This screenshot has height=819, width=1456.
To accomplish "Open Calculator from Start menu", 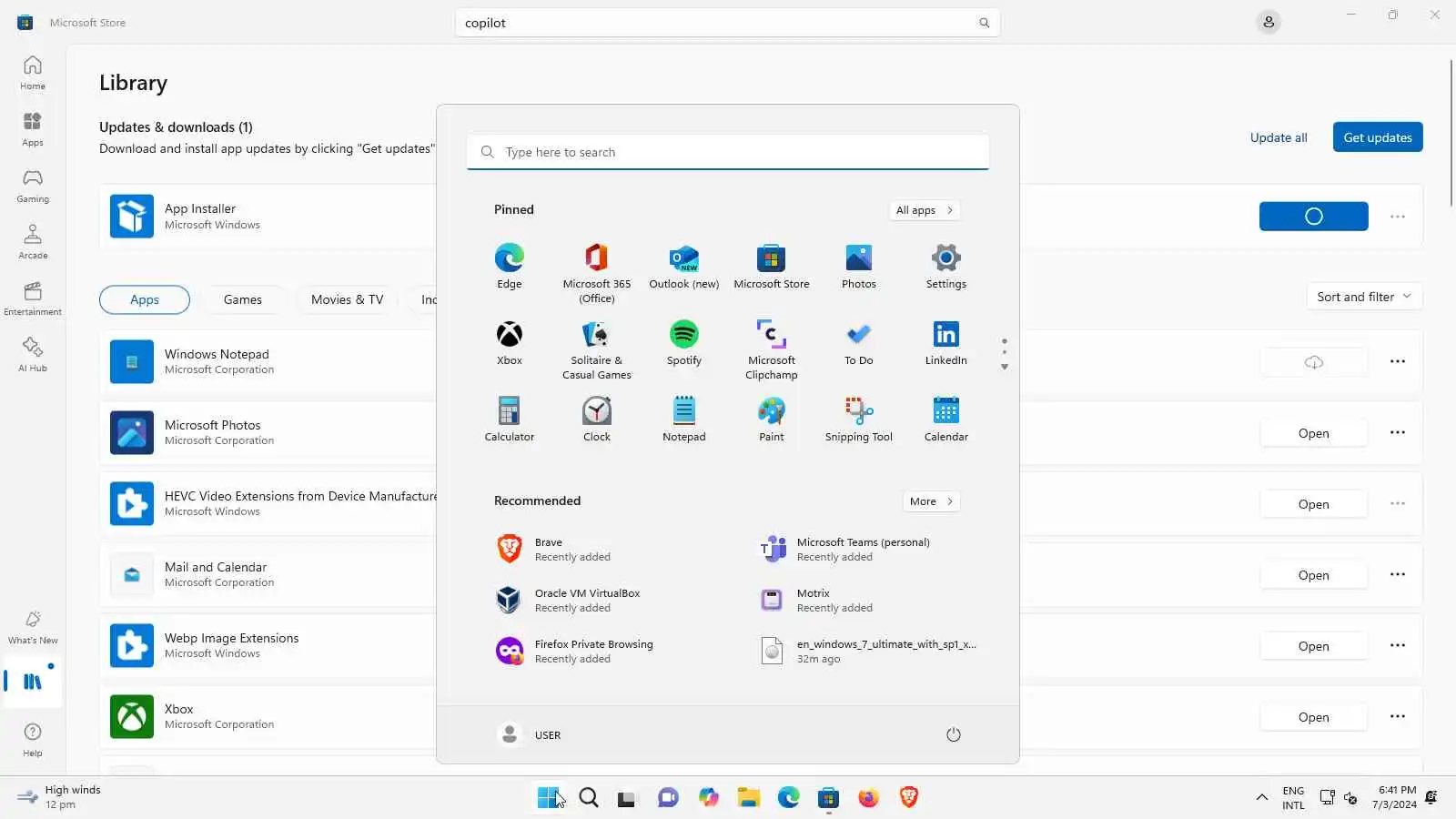I will tap(510, 420).
